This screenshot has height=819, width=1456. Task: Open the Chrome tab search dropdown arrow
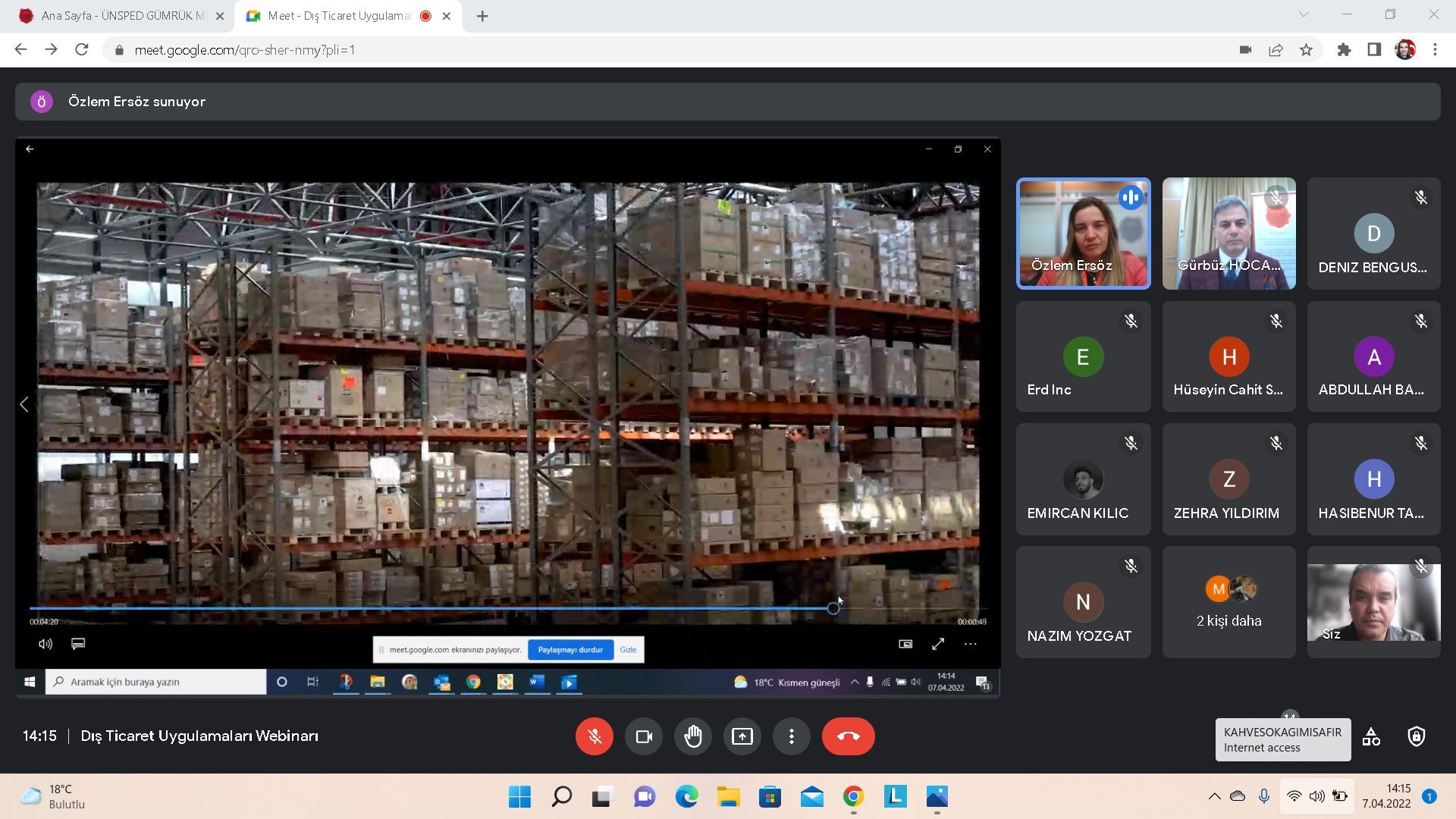pos(1304,14)
